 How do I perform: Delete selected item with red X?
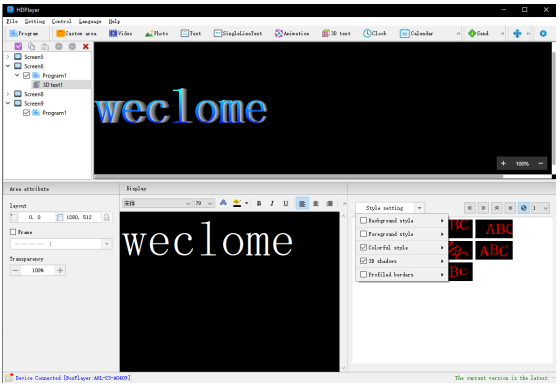click(x=86, y=46)
